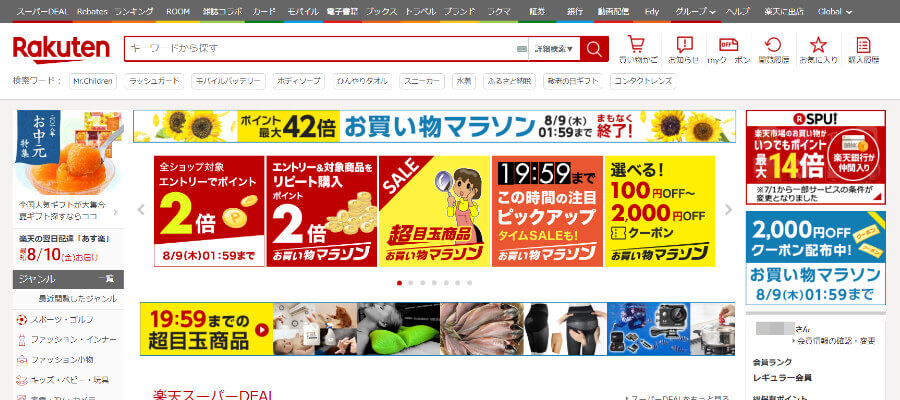Click 最近閲覧したジャンル link
The width and height of the screenshot is (900, 400).
77,299
